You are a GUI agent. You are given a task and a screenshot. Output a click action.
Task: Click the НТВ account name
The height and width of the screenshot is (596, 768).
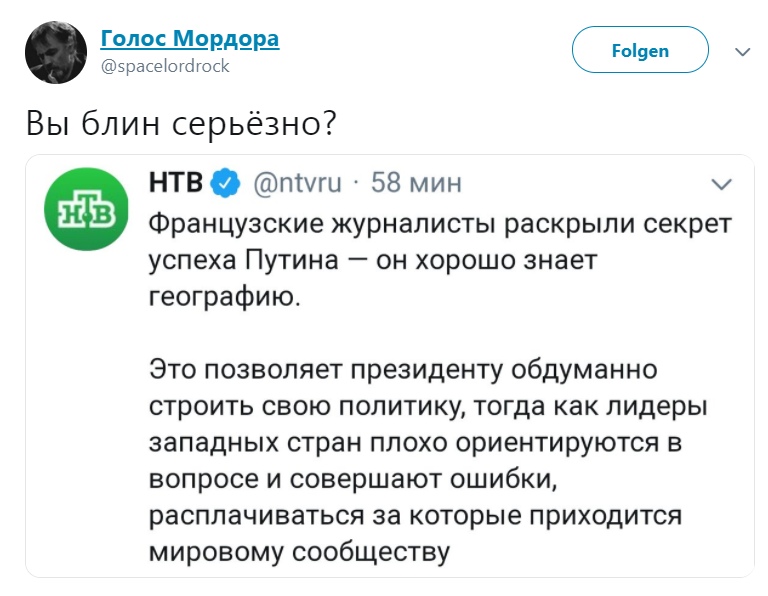pyautogui.click(x=176, y=183)
